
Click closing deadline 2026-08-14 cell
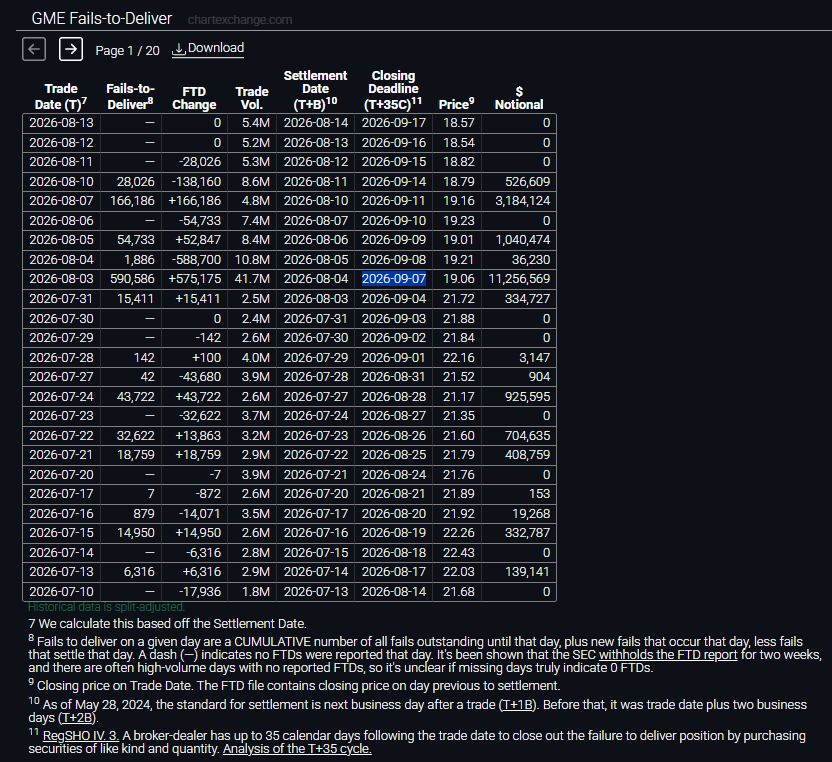click(394, 592)
